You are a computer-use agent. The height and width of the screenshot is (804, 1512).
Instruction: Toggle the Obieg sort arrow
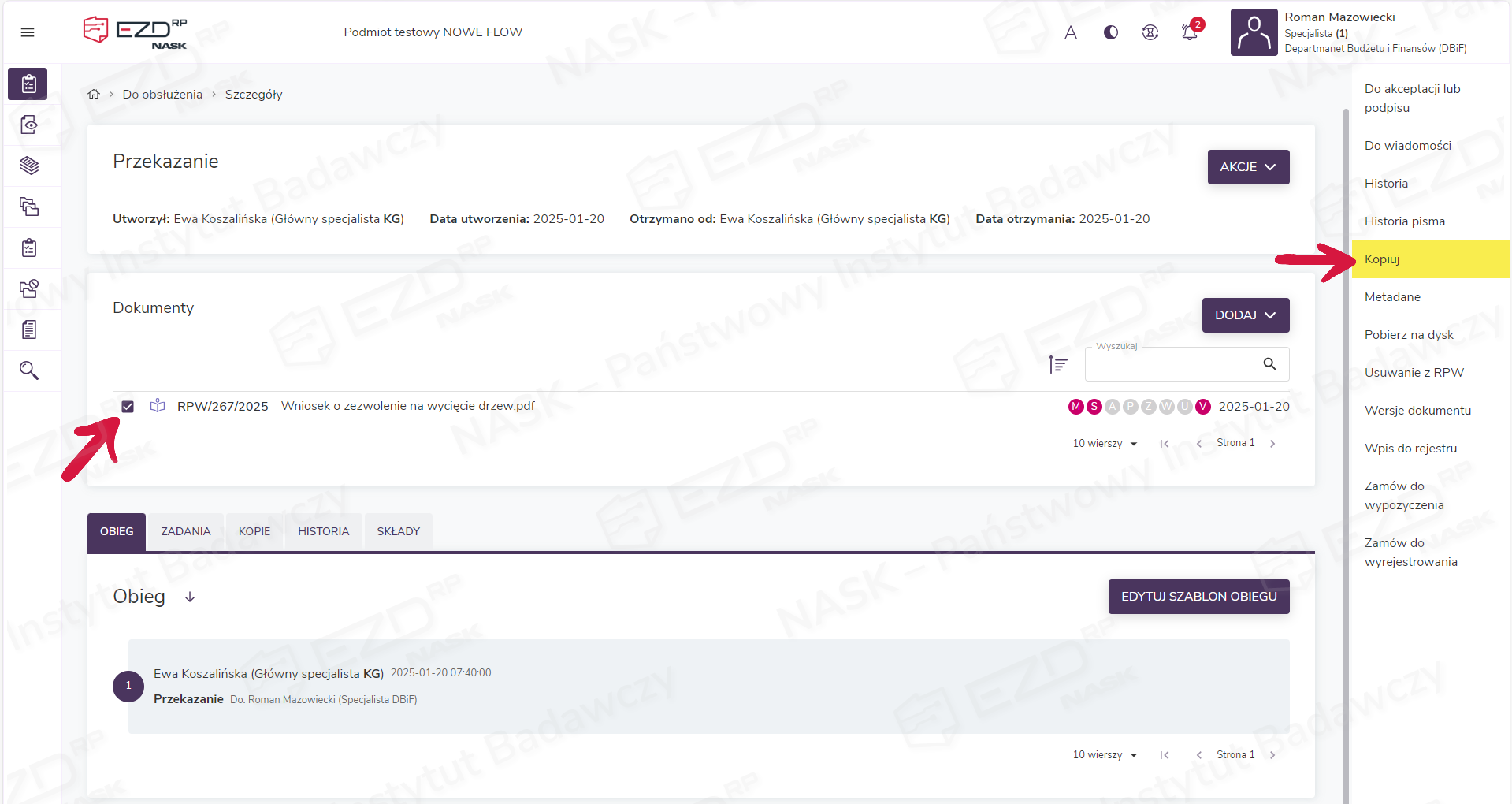[190, 597]
